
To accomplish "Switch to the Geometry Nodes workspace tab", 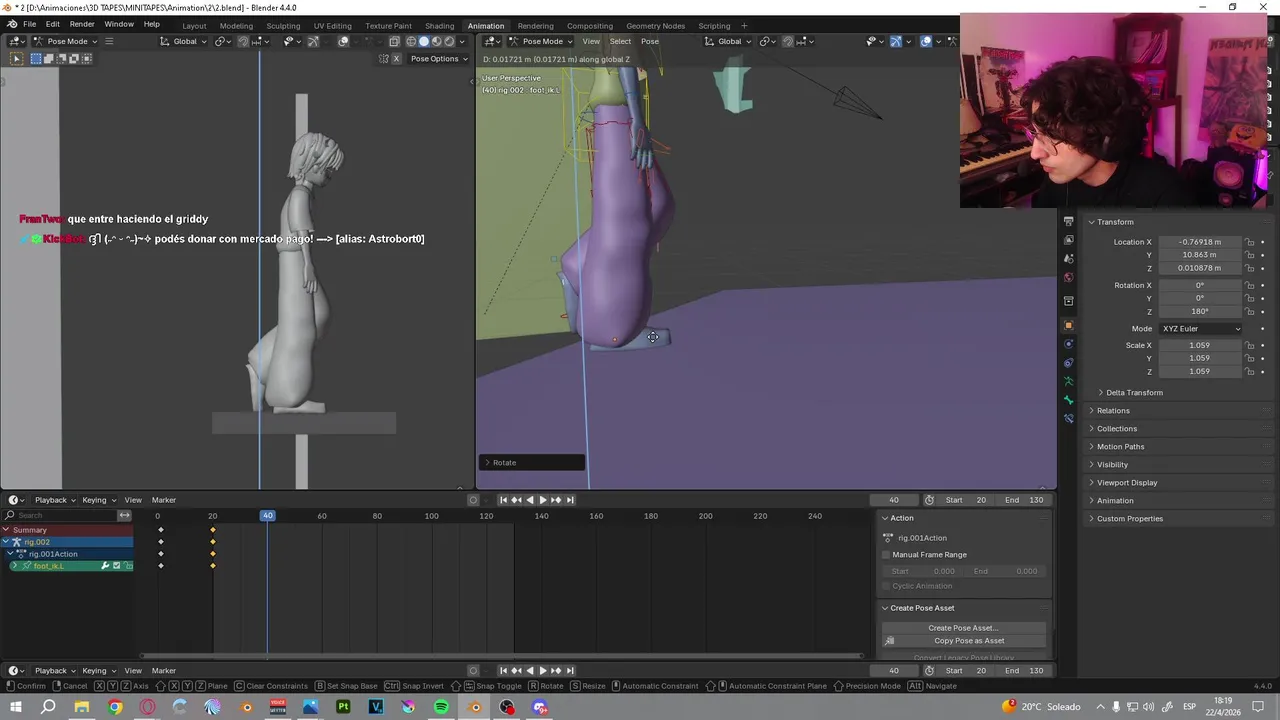I will pyautogui.click(x=655, y=25).
